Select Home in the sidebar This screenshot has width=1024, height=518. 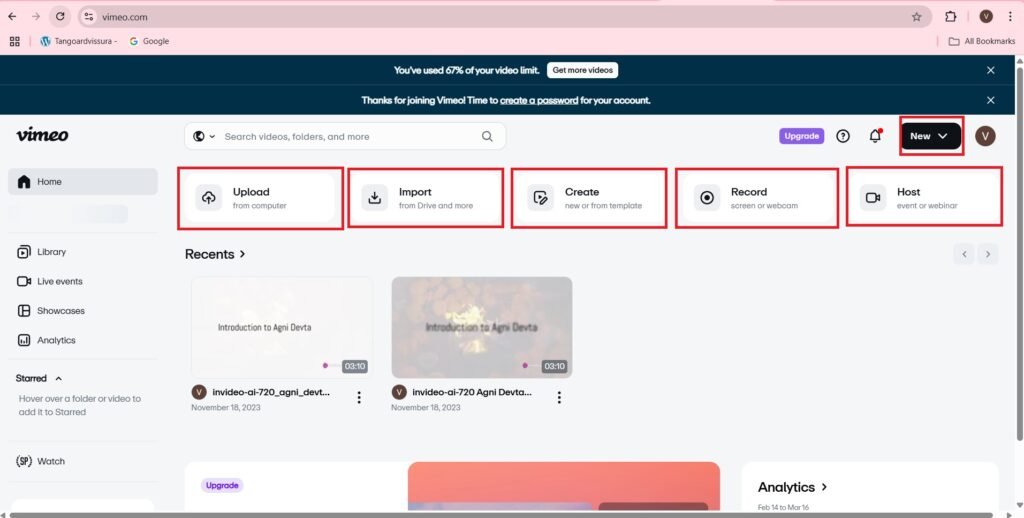click(x=83, y=182)
